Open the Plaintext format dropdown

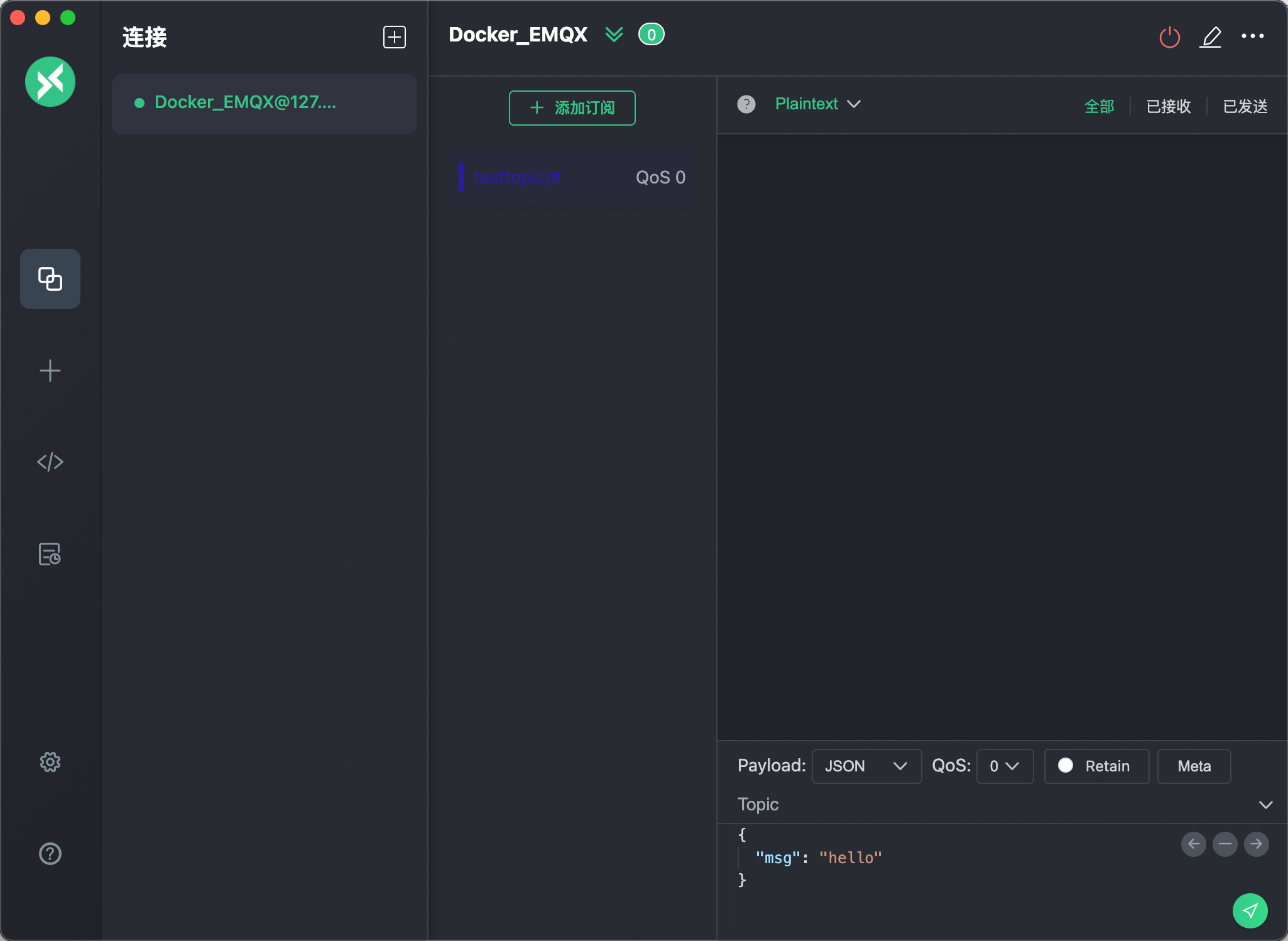(817, 104)
